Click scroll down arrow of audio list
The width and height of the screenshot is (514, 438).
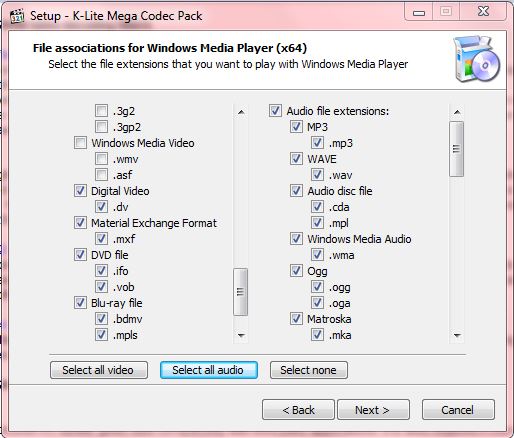tap(457, 335)
